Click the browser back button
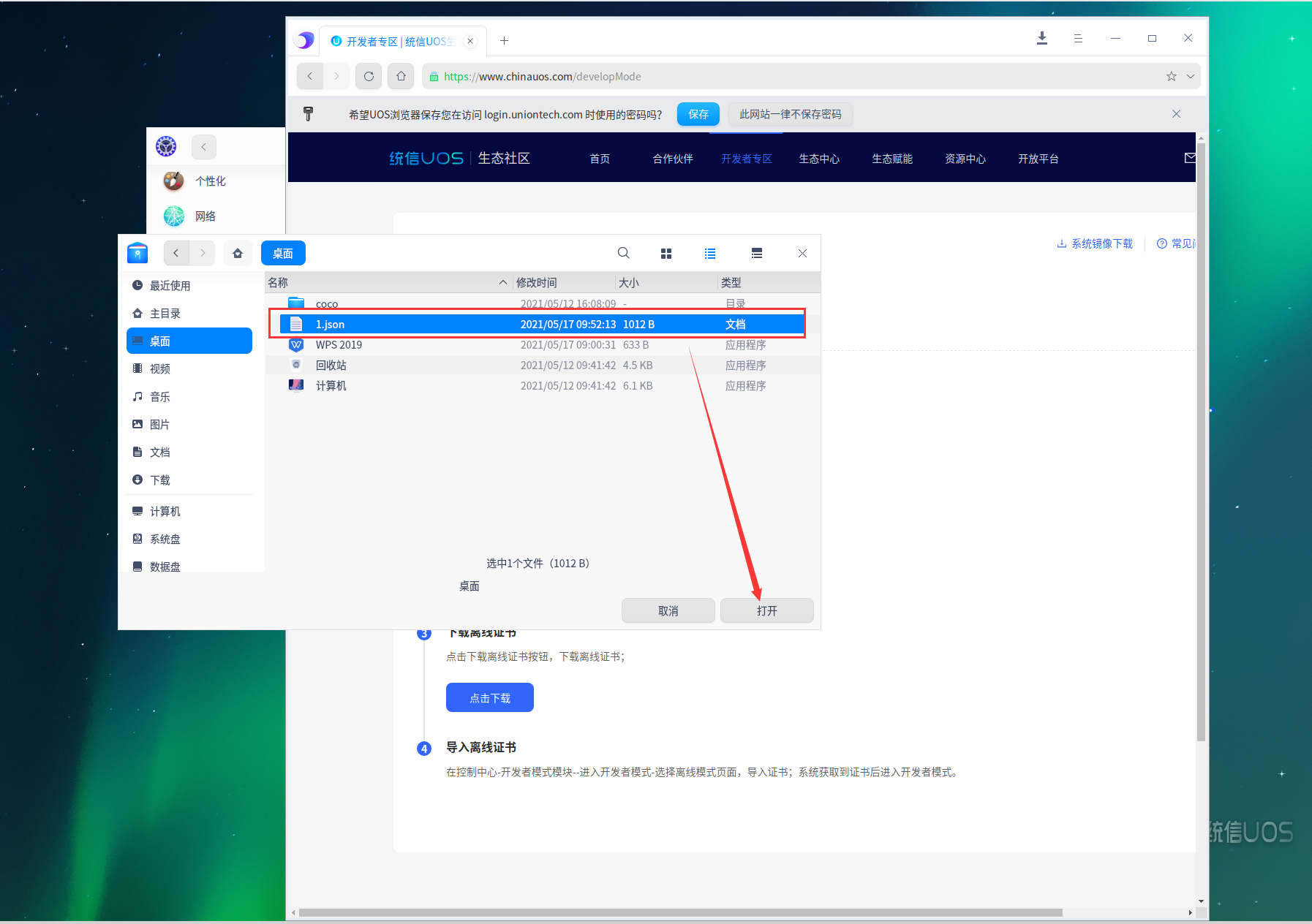Screen dimensions: 1312x924 [x=310, y=76]
